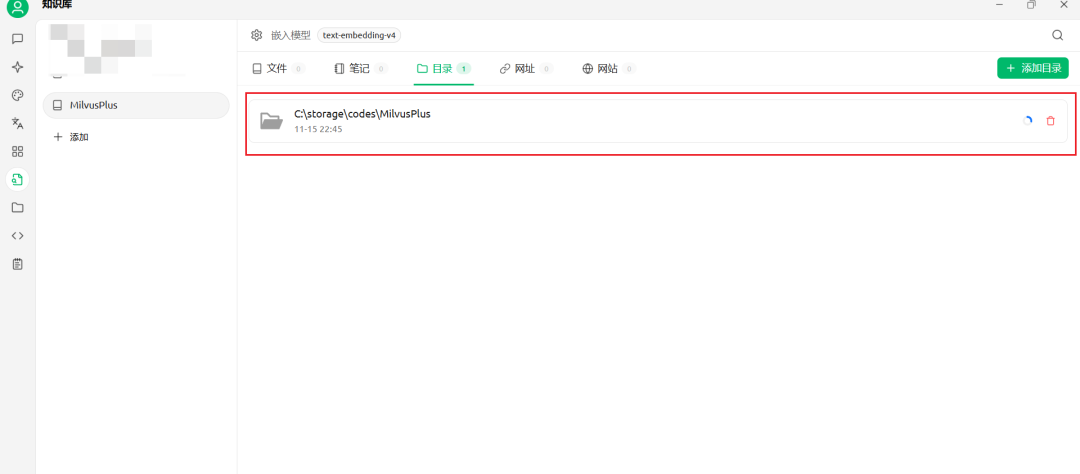The image size is (1080, 474).
Task: Open the notes clipboard sidebar icon
Action: [x=18, y=264]
